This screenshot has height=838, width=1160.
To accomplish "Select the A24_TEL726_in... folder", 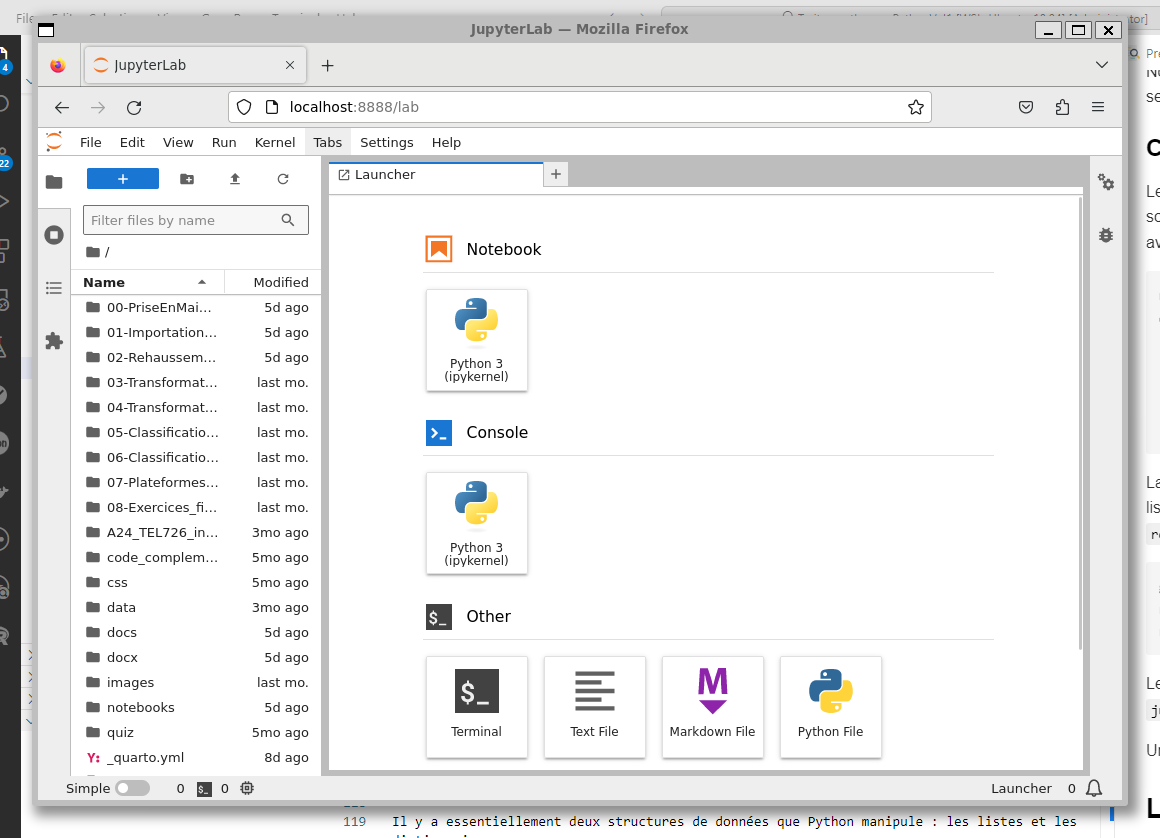I will [x=197, y=533].
